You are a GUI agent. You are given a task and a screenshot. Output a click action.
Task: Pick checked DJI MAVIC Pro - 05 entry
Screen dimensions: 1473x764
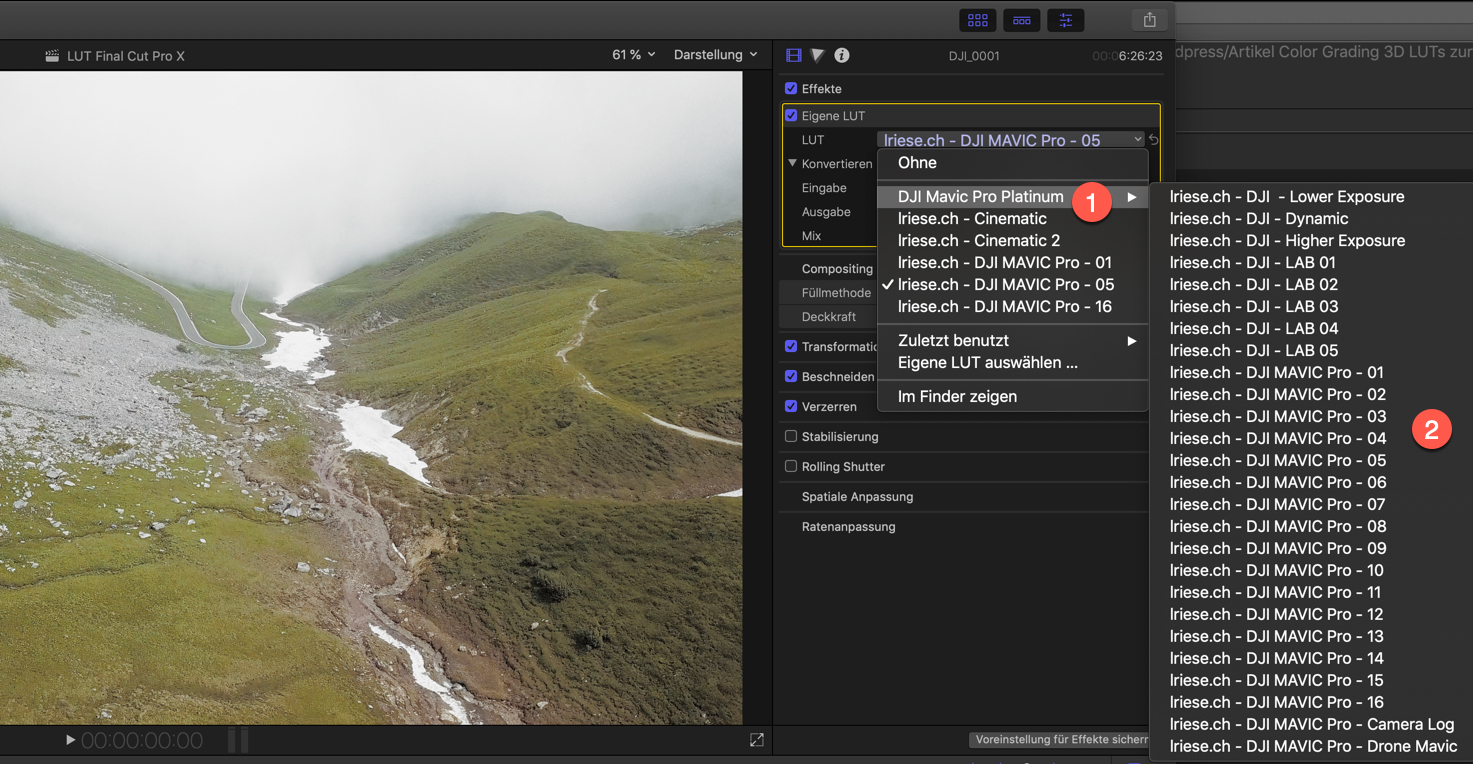pos(1013,285)
